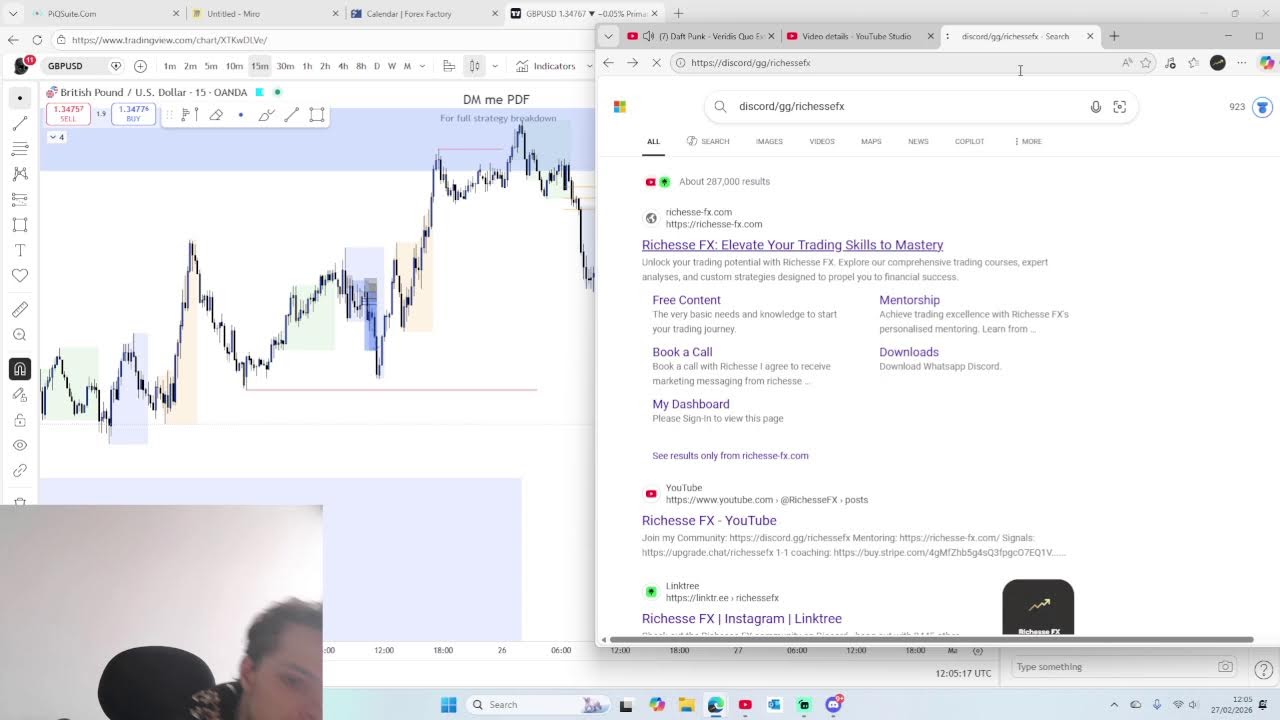Image resolution: width=1280 pixels, height=720 pixels.
Task: Add symbol to compare with plus icon
Action: (140, 66)
